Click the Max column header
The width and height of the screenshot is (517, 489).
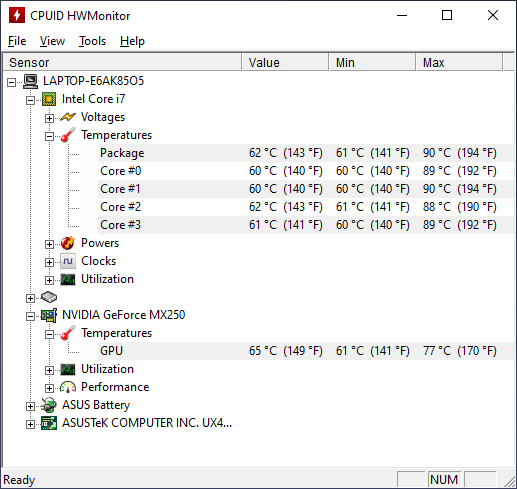click(459, 63)
